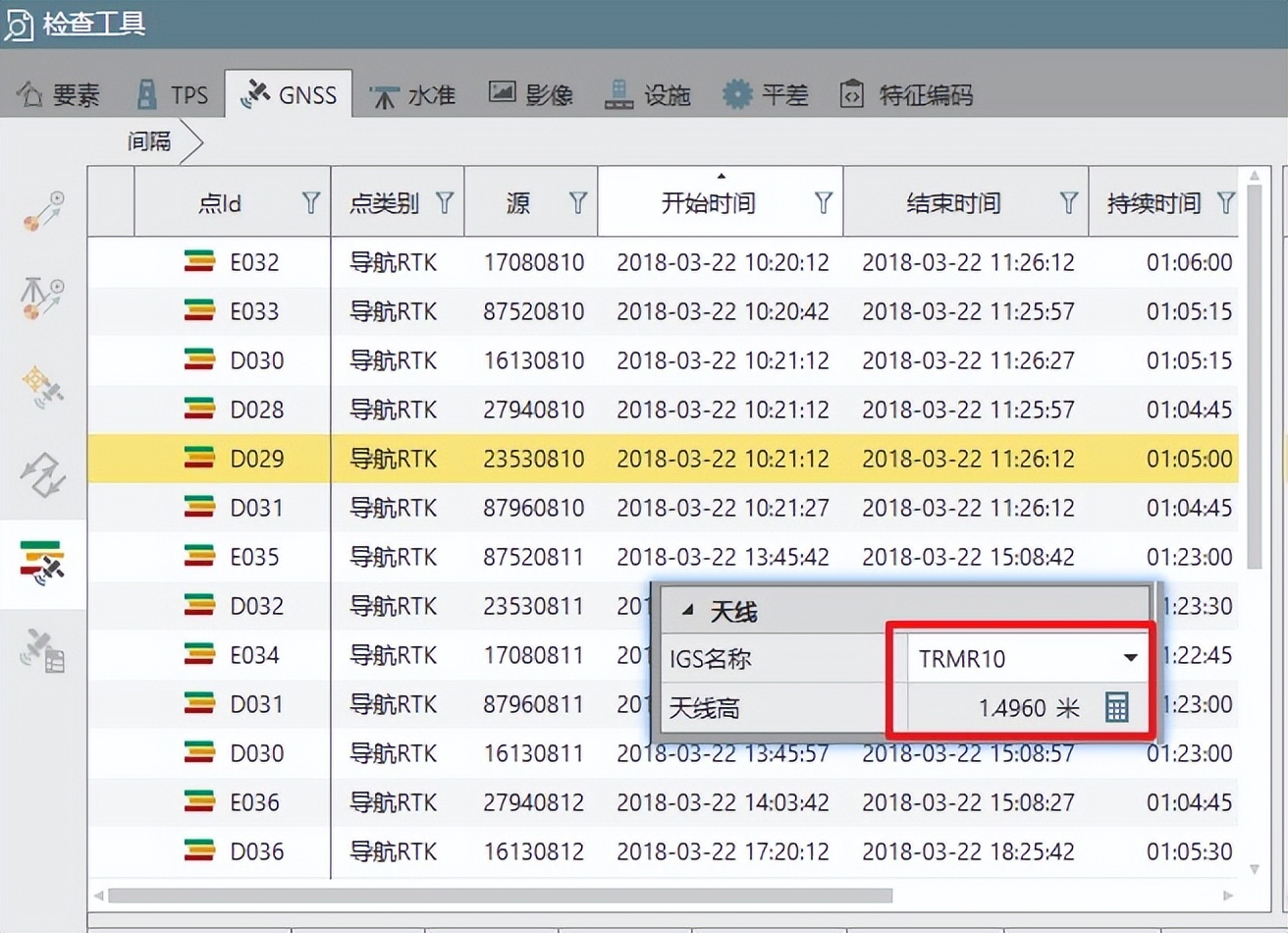Image resolution: width=1288 pixels, height=933 pixels.
Task: Open the antenna height calculator
Action: tap(1117, 707)
